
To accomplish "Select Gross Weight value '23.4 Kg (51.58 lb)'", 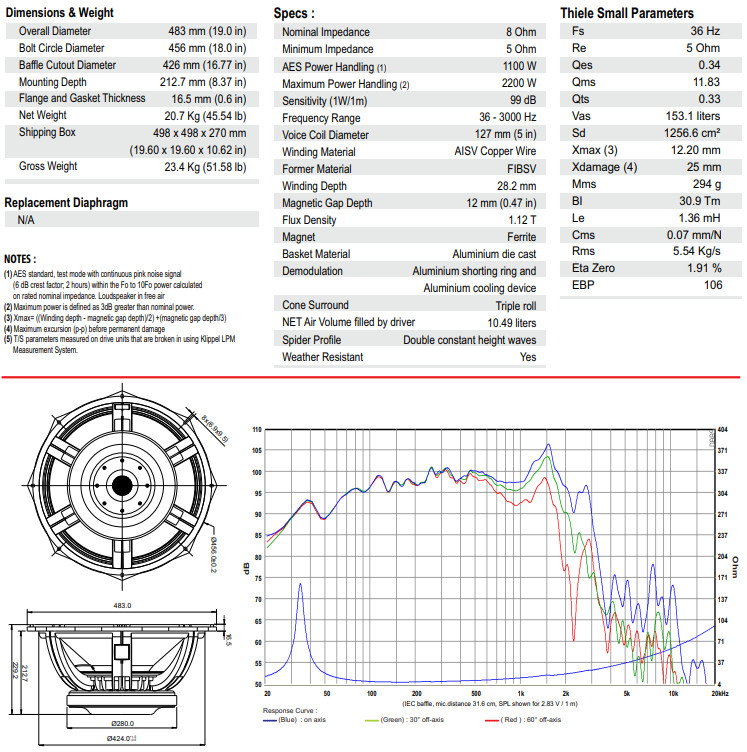I will [205, 167].
